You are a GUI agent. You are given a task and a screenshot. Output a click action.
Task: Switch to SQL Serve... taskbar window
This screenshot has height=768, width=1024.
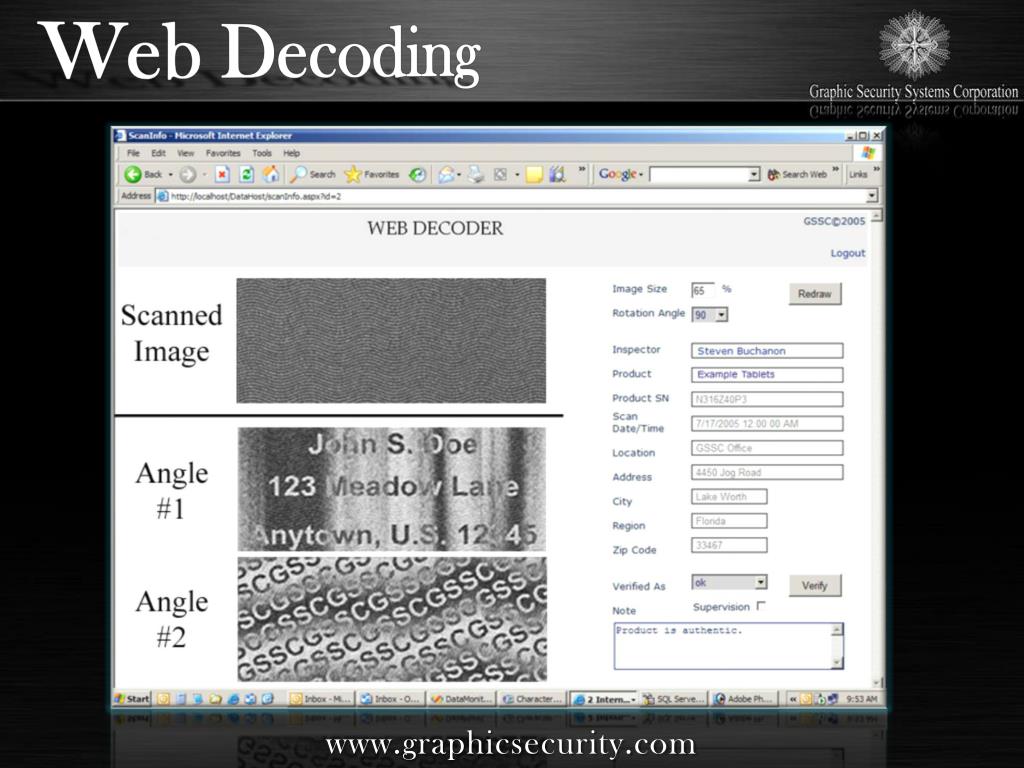(x=673, y=699)
